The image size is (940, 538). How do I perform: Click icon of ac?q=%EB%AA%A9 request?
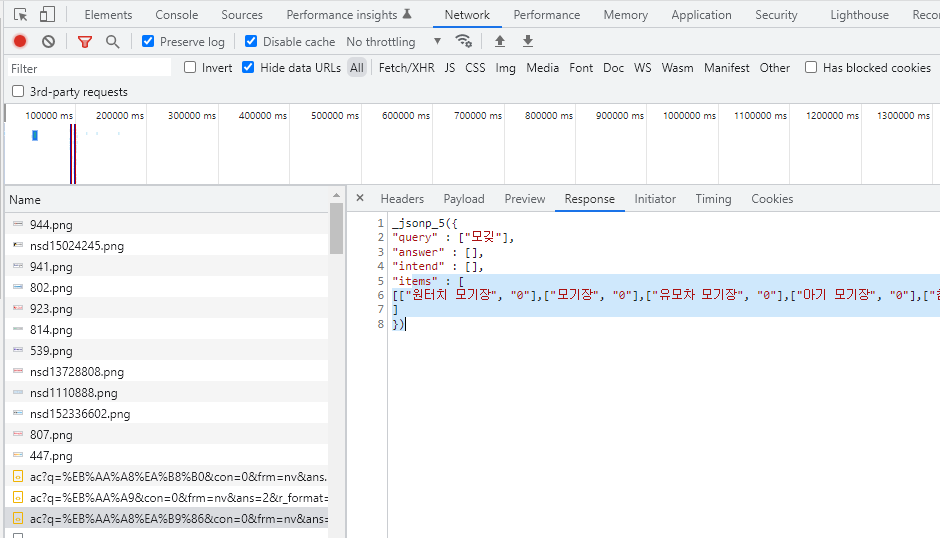[18, 497]
